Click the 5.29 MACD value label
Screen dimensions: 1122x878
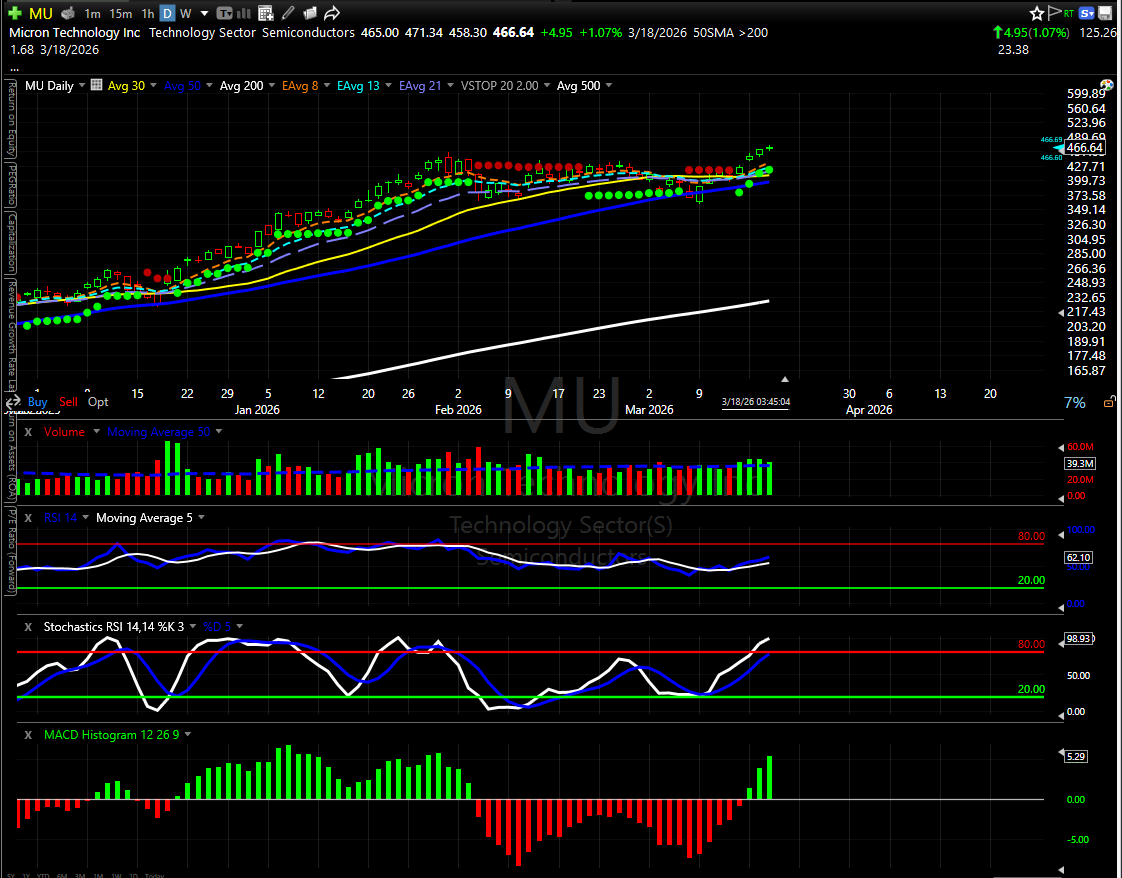tap(1076, 756)
